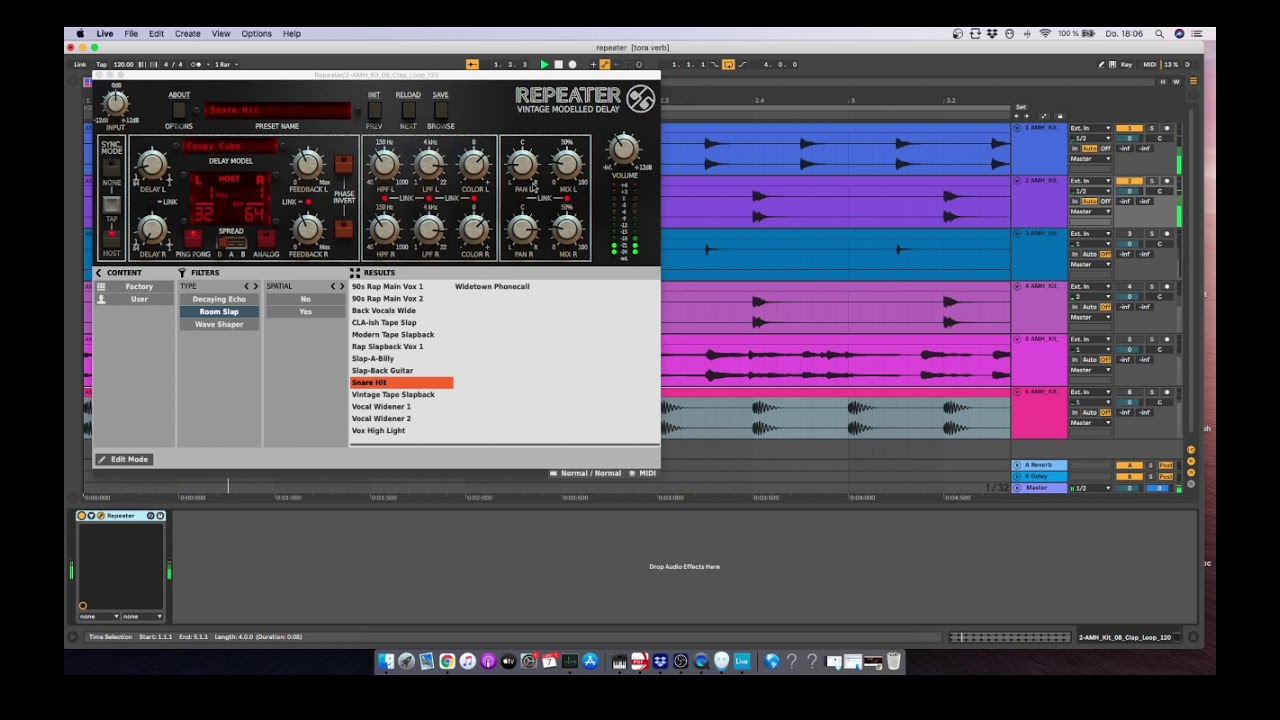Click the Edit Mode pencil icon
1280x720 pixels.
pyautogui.click(x=102, y=459)
